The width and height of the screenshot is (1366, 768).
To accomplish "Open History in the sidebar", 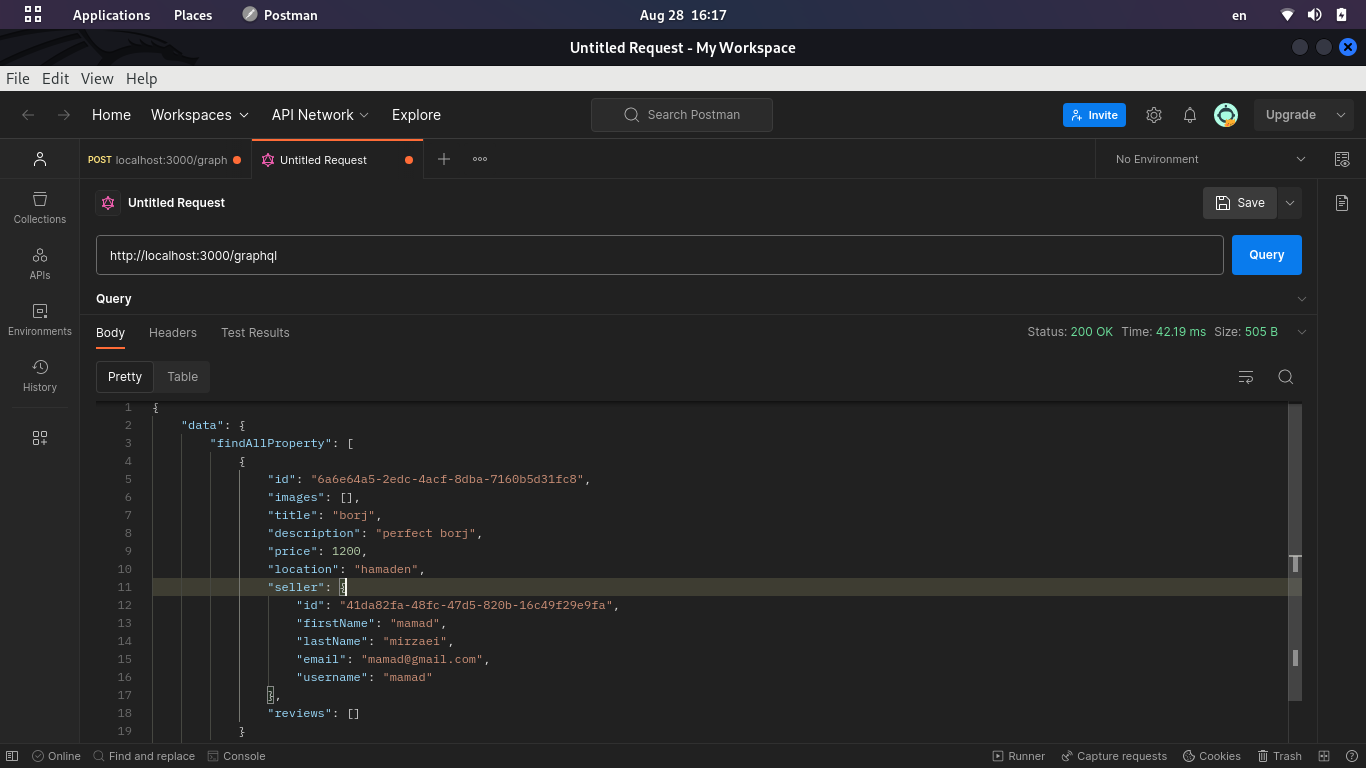I will tap(40, 376).
